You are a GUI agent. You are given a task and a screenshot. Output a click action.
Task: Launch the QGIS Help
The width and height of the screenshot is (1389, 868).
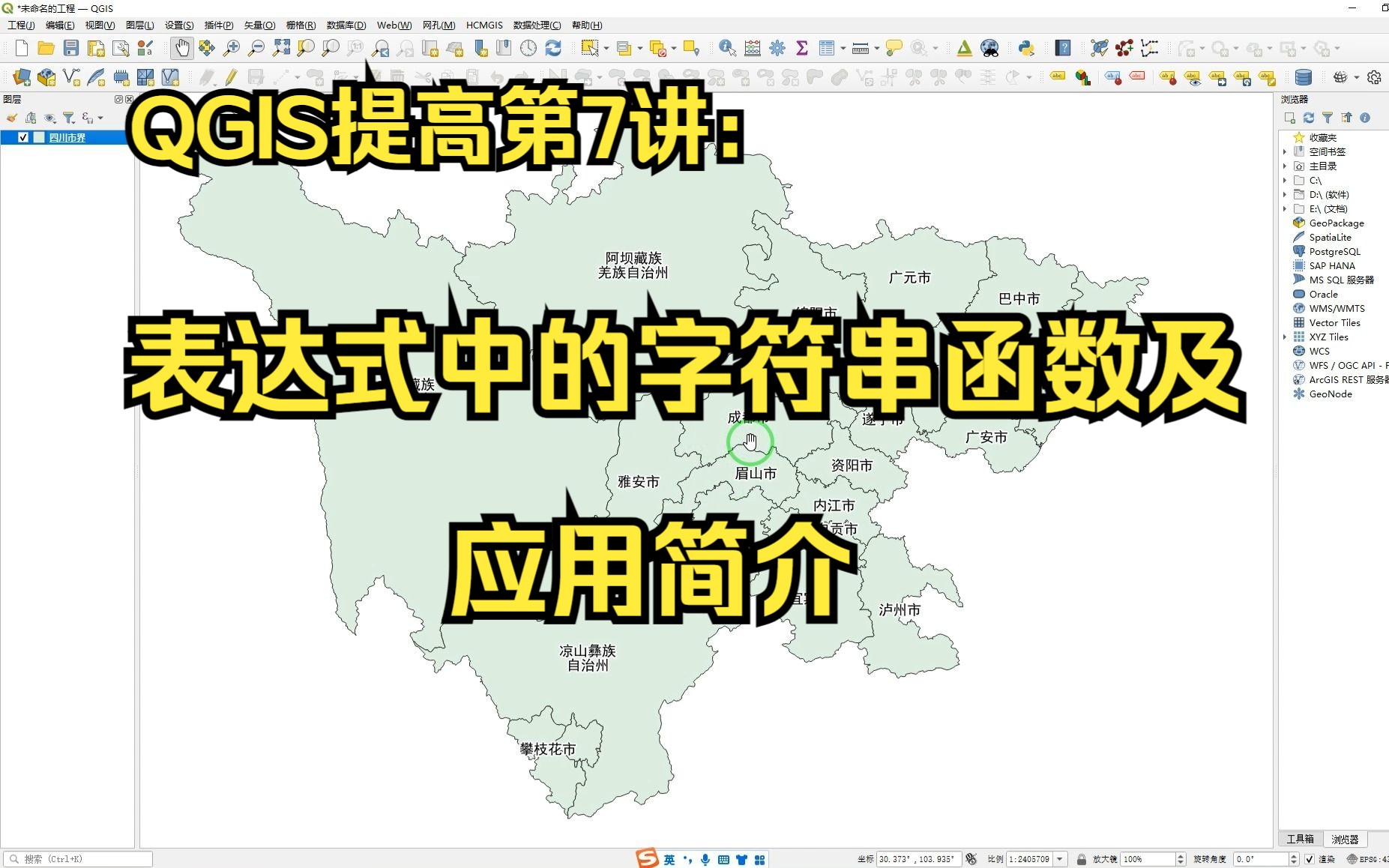(1064, 48)
